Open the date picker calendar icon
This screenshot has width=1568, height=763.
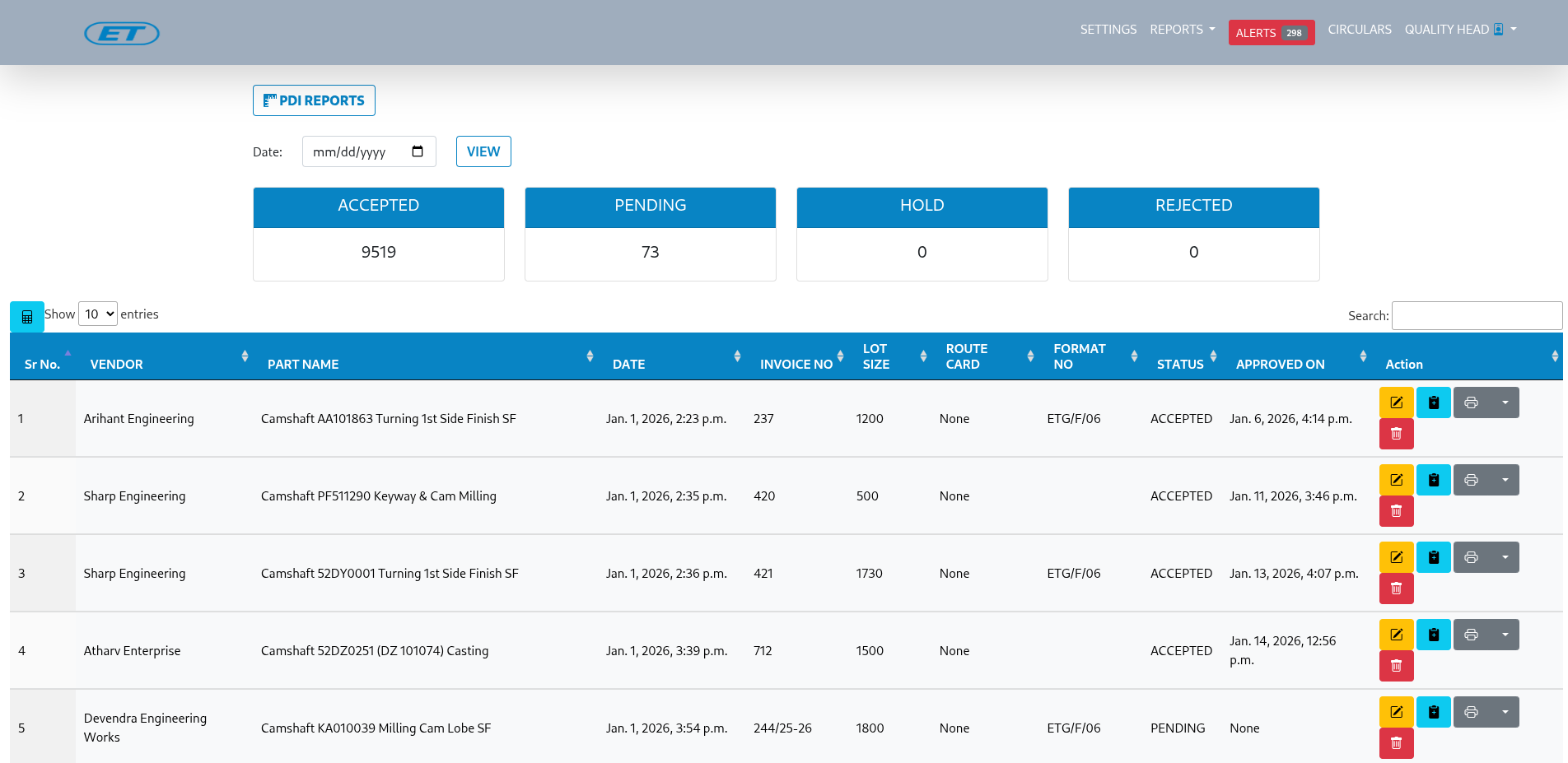tap(418, 151)
